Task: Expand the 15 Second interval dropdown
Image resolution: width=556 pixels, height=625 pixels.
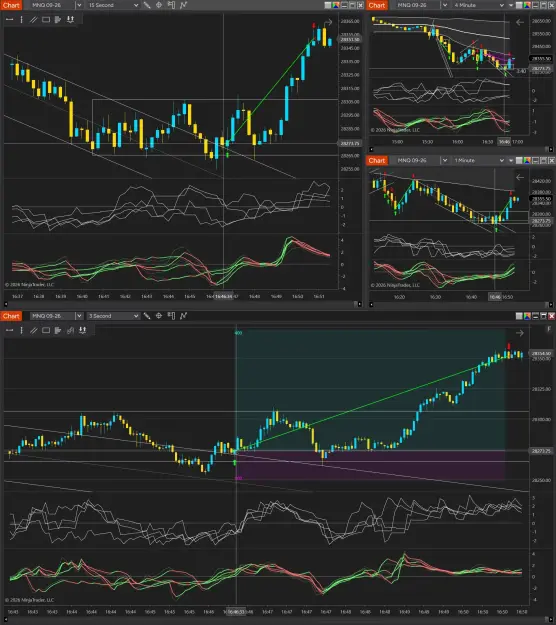Action: [113, 5]
